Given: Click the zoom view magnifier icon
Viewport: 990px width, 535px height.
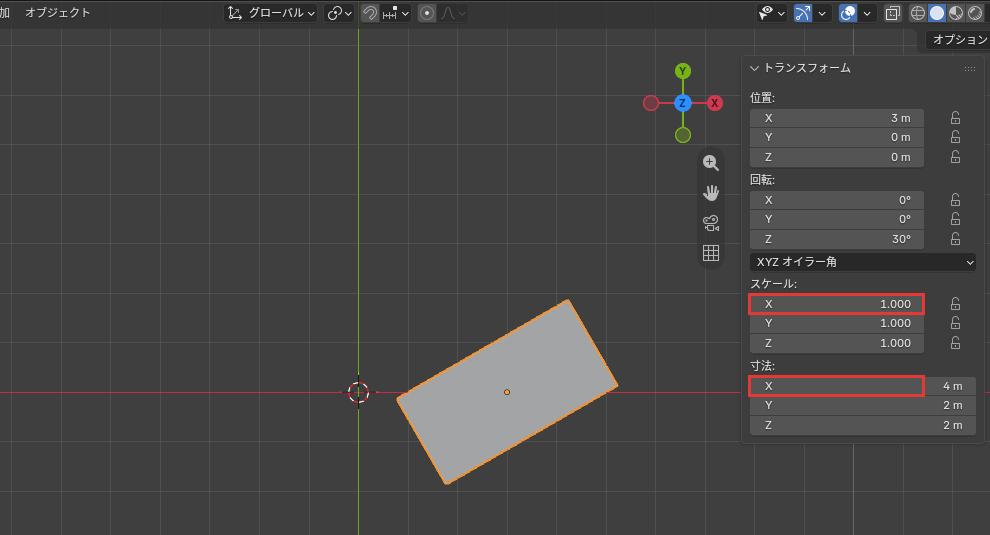Looking at the screenshot, I should pyautogui.click(x=711, y=162).
